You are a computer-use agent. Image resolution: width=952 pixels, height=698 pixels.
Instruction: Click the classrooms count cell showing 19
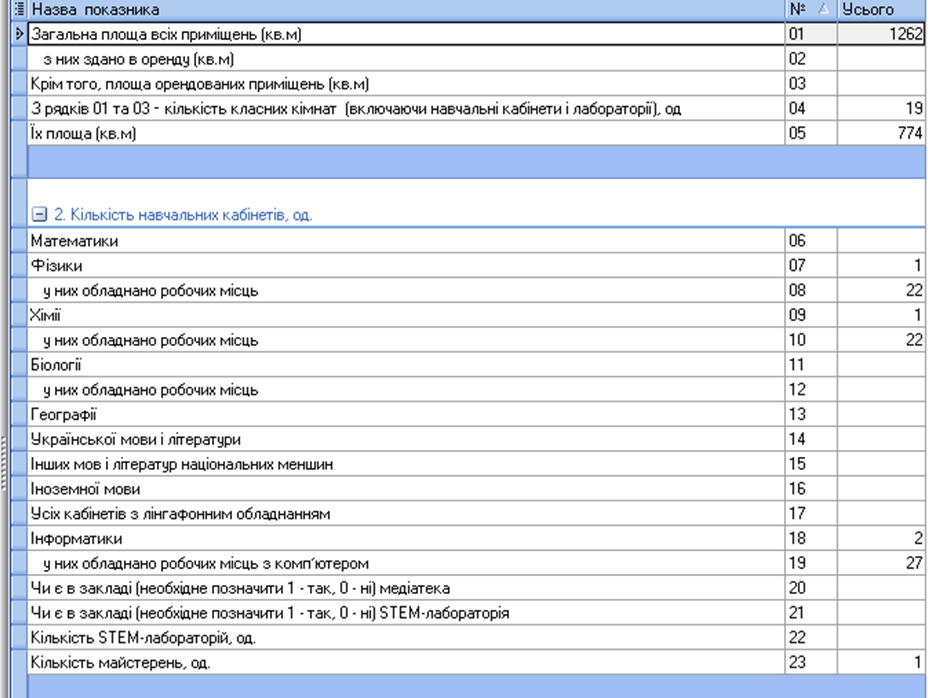click(881, 108)
